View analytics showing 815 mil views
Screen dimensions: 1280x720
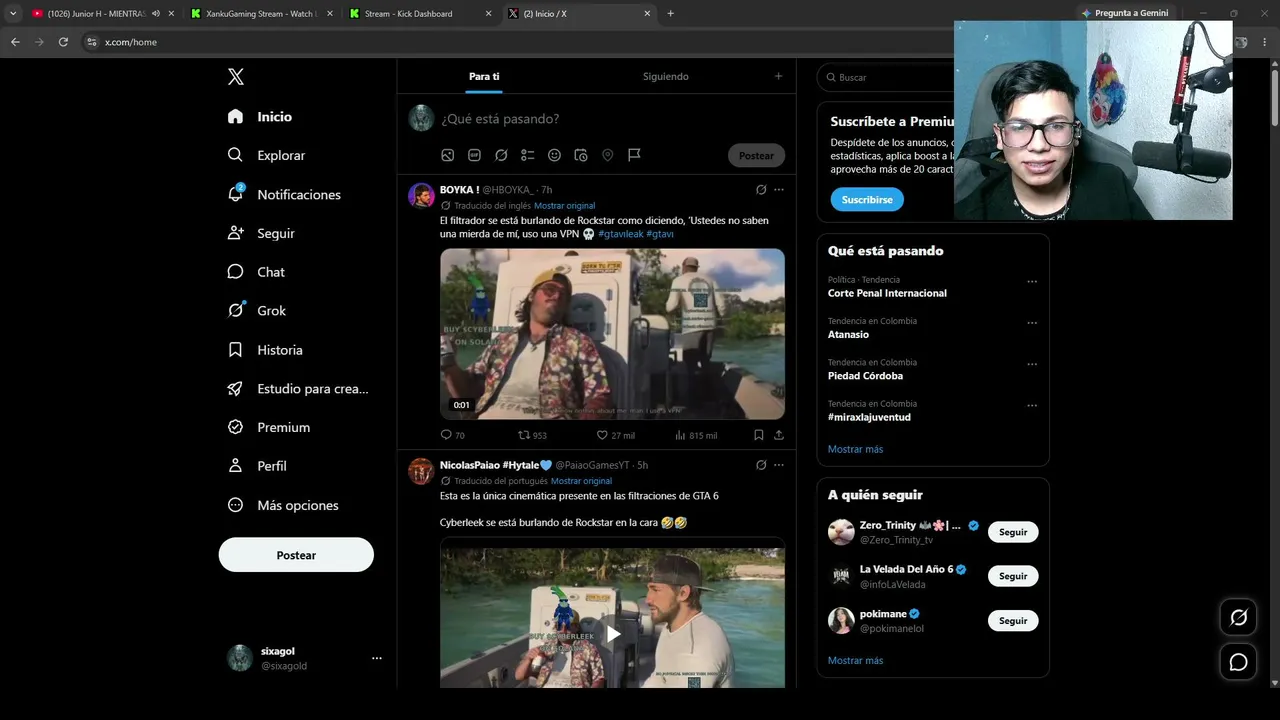(696, 435)
